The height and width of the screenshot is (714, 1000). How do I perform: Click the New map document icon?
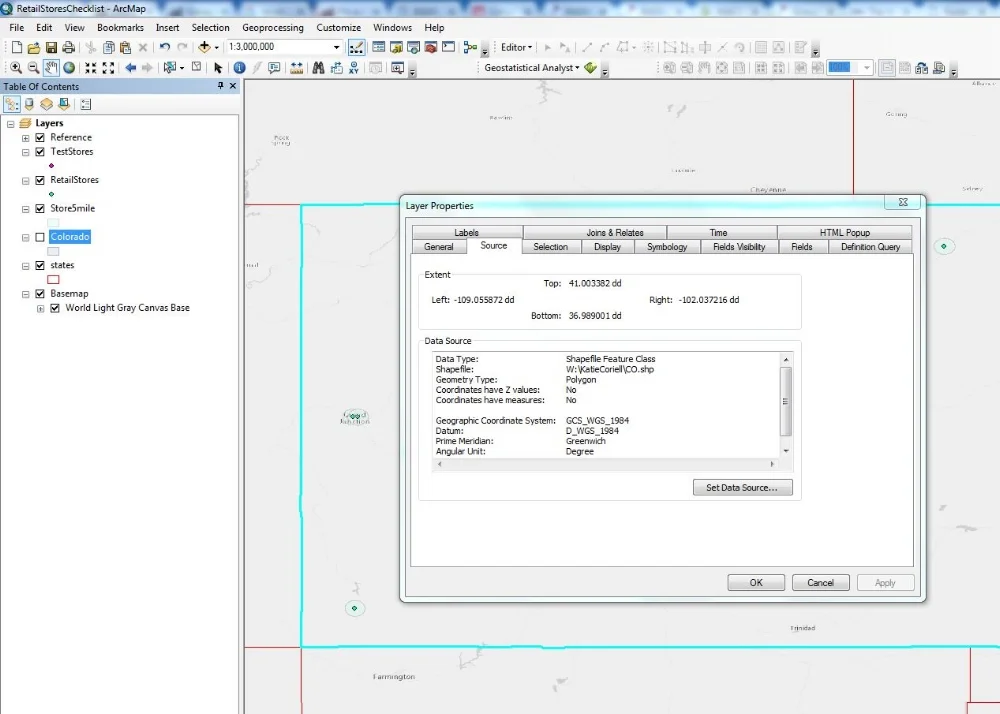[x=17, y=47]
